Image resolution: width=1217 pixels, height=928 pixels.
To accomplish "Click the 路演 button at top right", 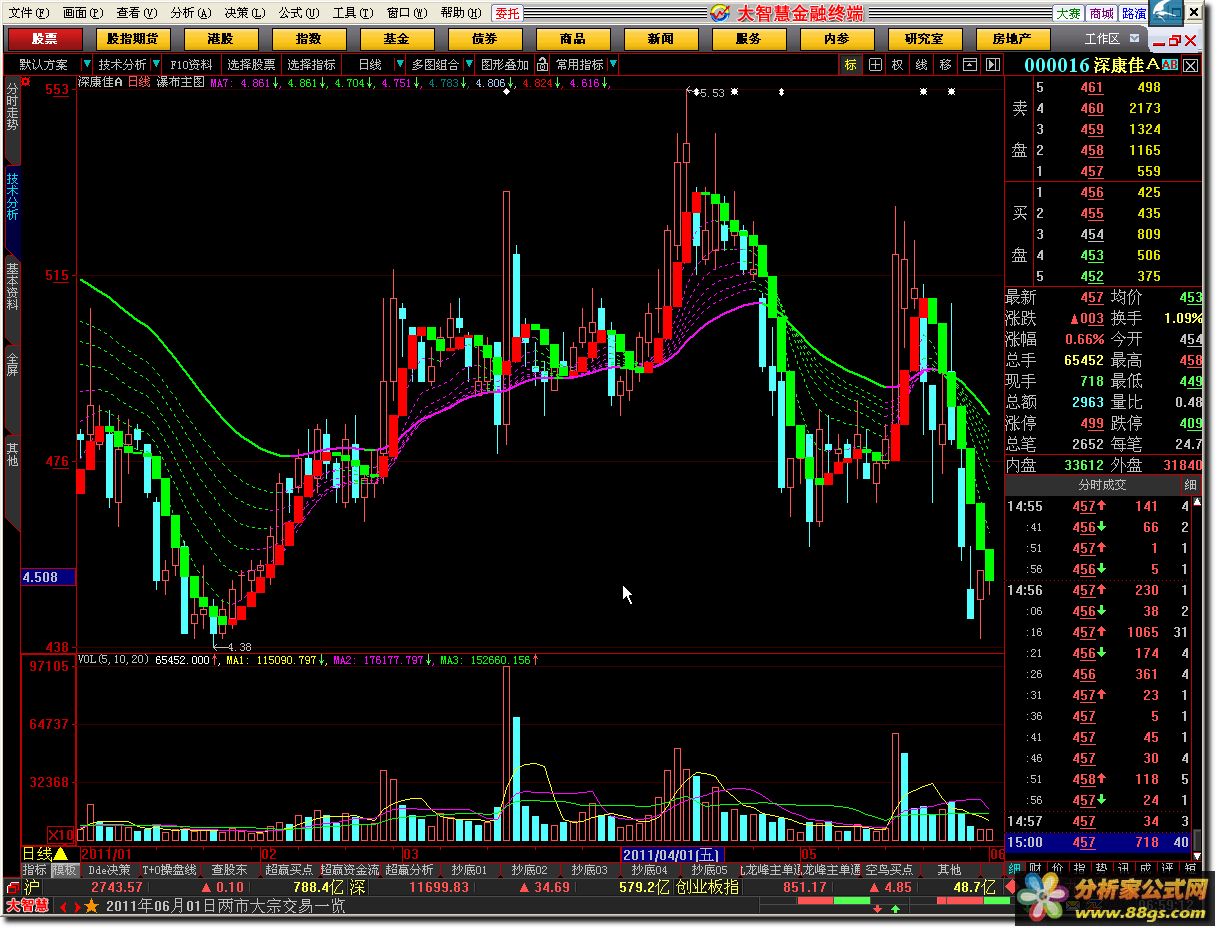I will [1134, 13].
